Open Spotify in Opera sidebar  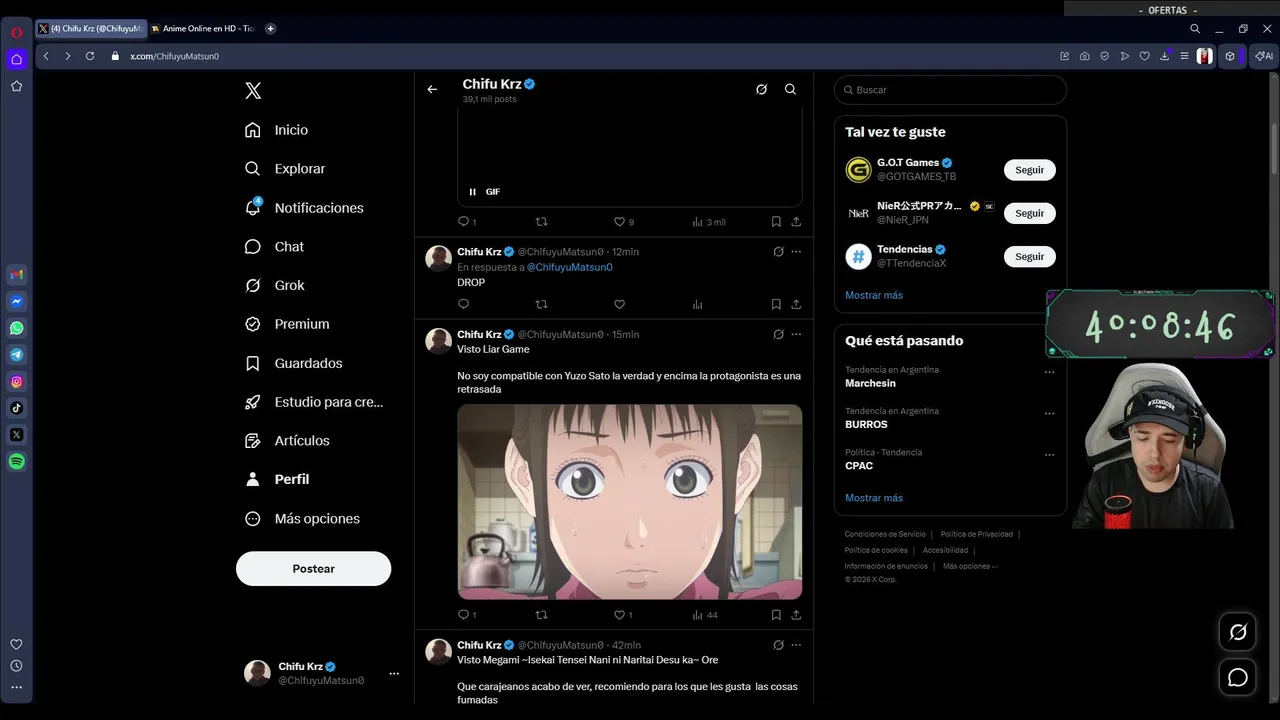pyautogui.click(x=17, y=462)
